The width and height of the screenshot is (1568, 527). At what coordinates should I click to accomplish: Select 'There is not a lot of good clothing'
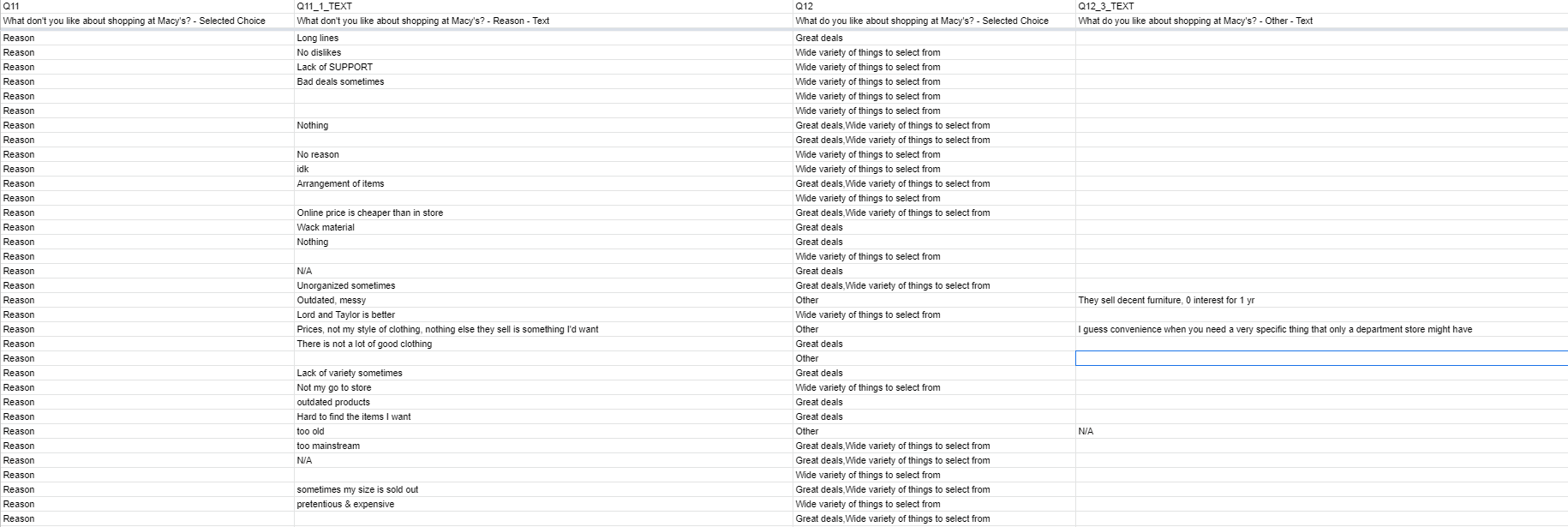click(x=543, y=344)
